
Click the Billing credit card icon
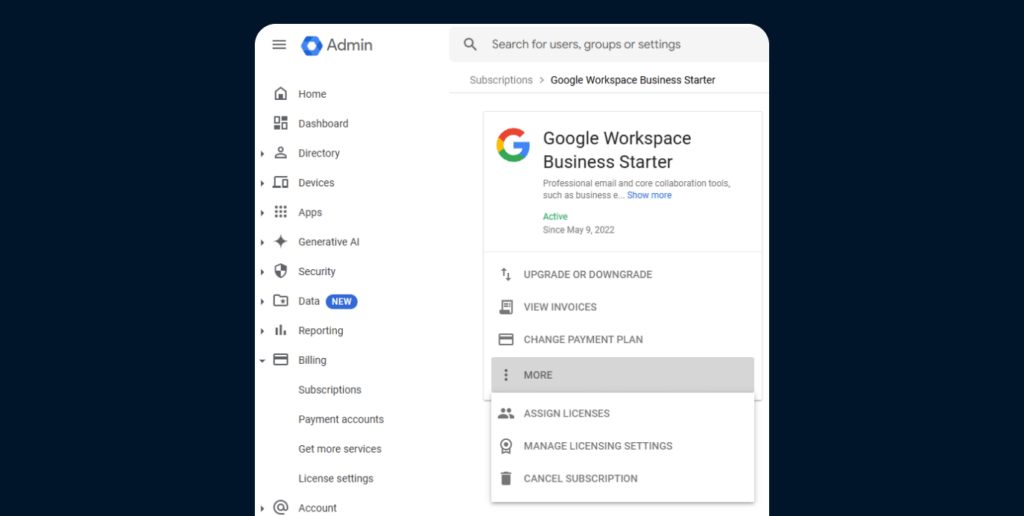(281, 360)
